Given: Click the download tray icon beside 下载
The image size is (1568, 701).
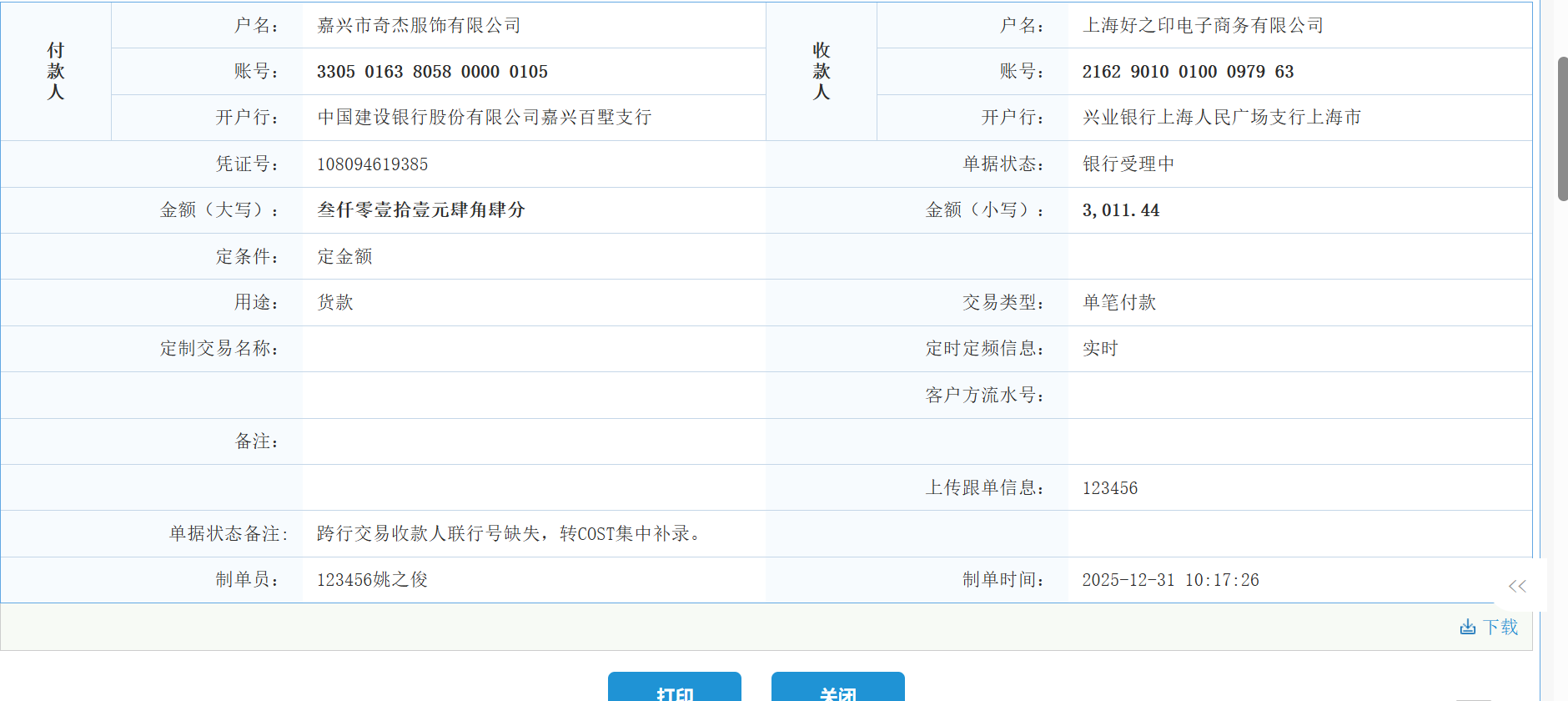Looking at the screenshot, I should (1467, 627).
